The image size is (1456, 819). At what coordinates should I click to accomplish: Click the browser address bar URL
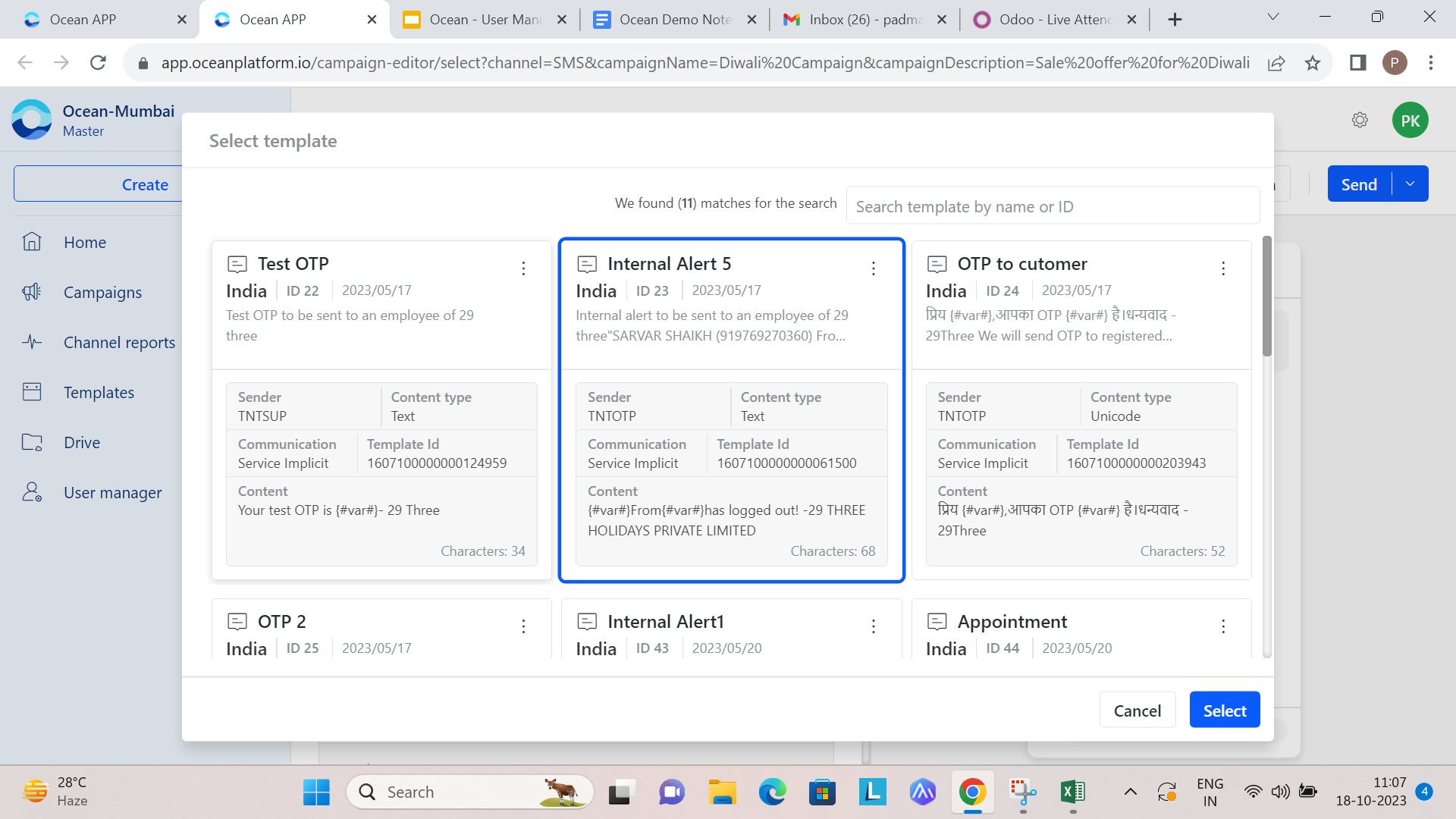[x=705, y=63]
